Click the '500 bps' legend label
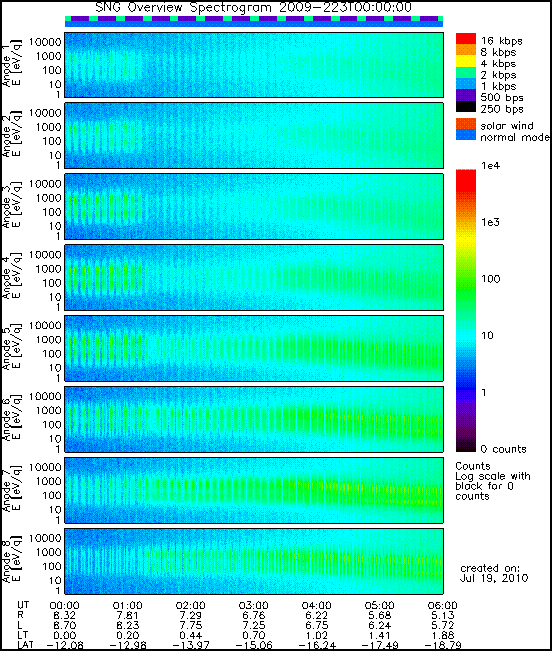Screen dimensions: 552x651 click(502, 98)
